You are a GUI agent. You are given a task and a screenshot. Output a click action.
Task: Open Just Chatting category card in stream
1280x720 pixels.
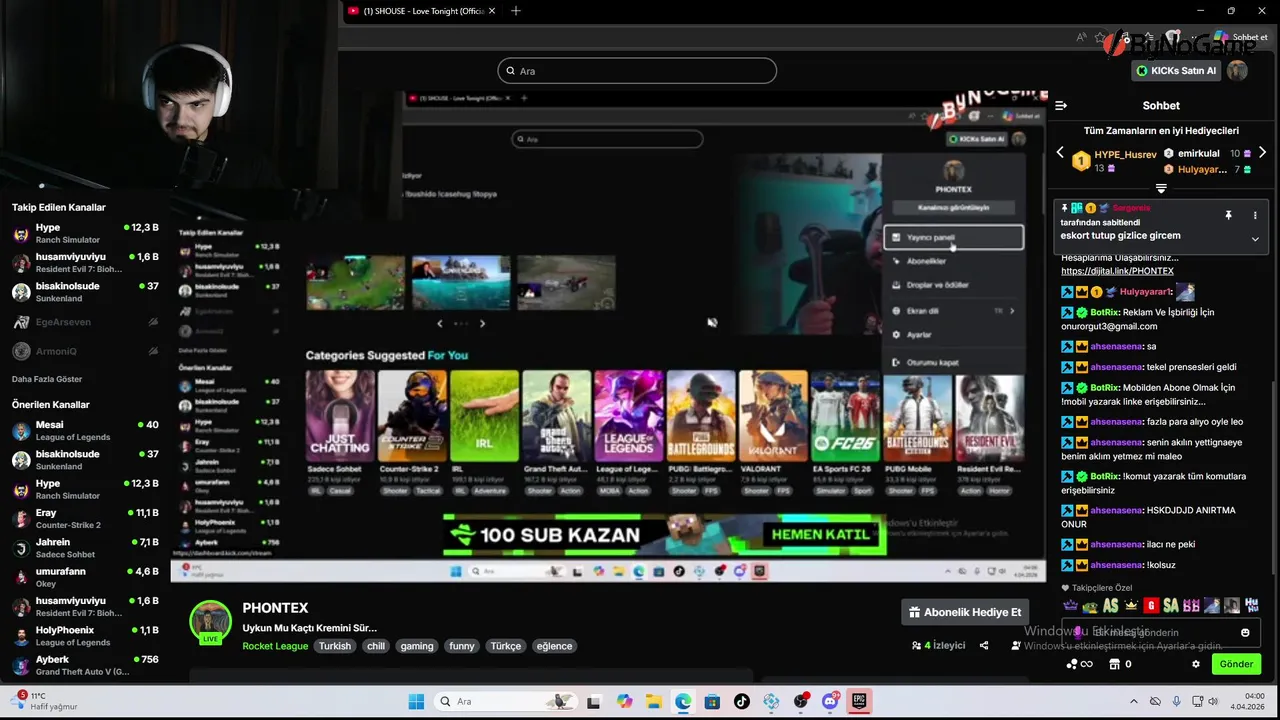tap(340, 416)
